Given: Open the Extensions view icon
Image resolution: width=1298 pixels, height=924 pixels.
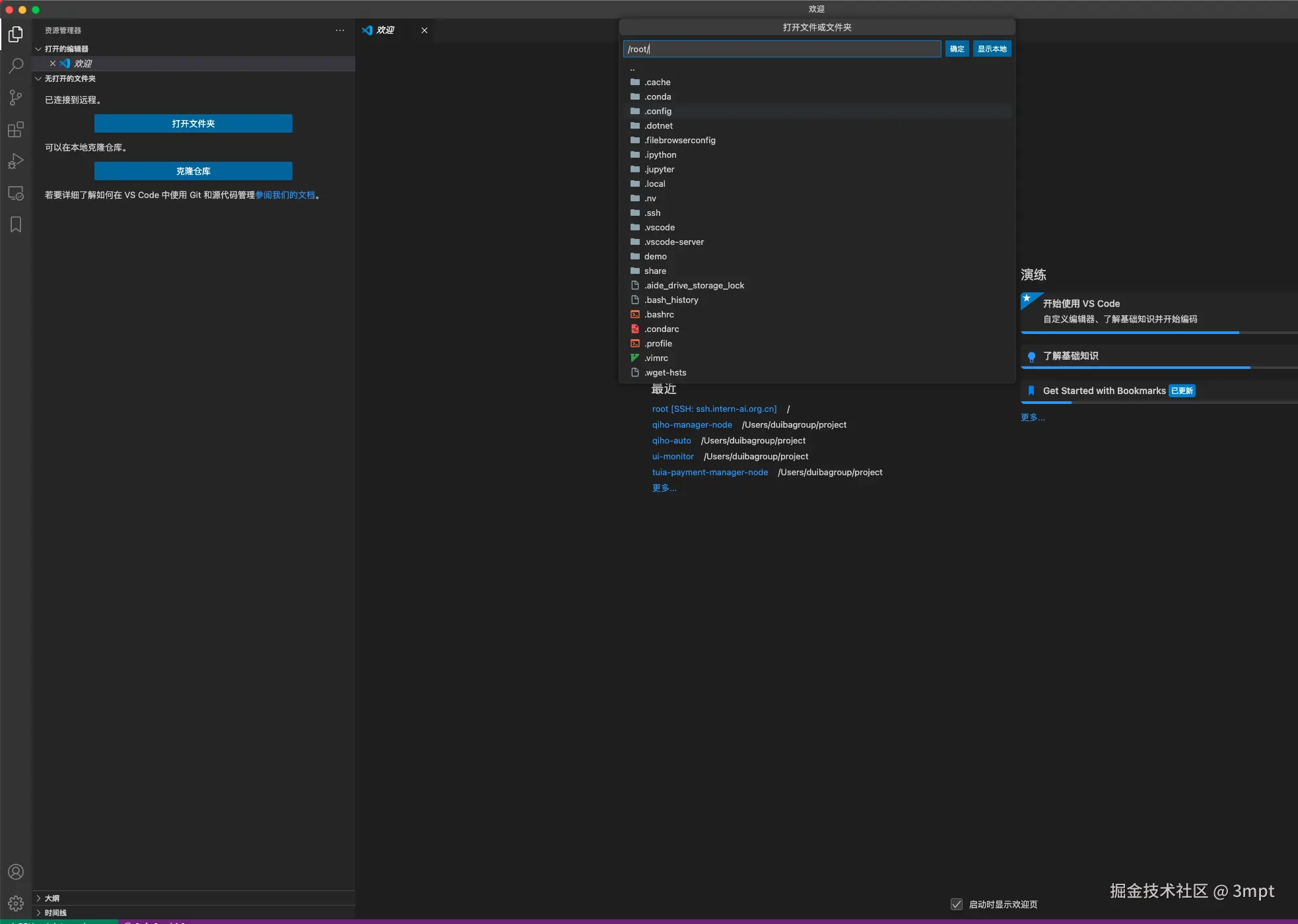Looking at the screenshot, I should point(16,129).
